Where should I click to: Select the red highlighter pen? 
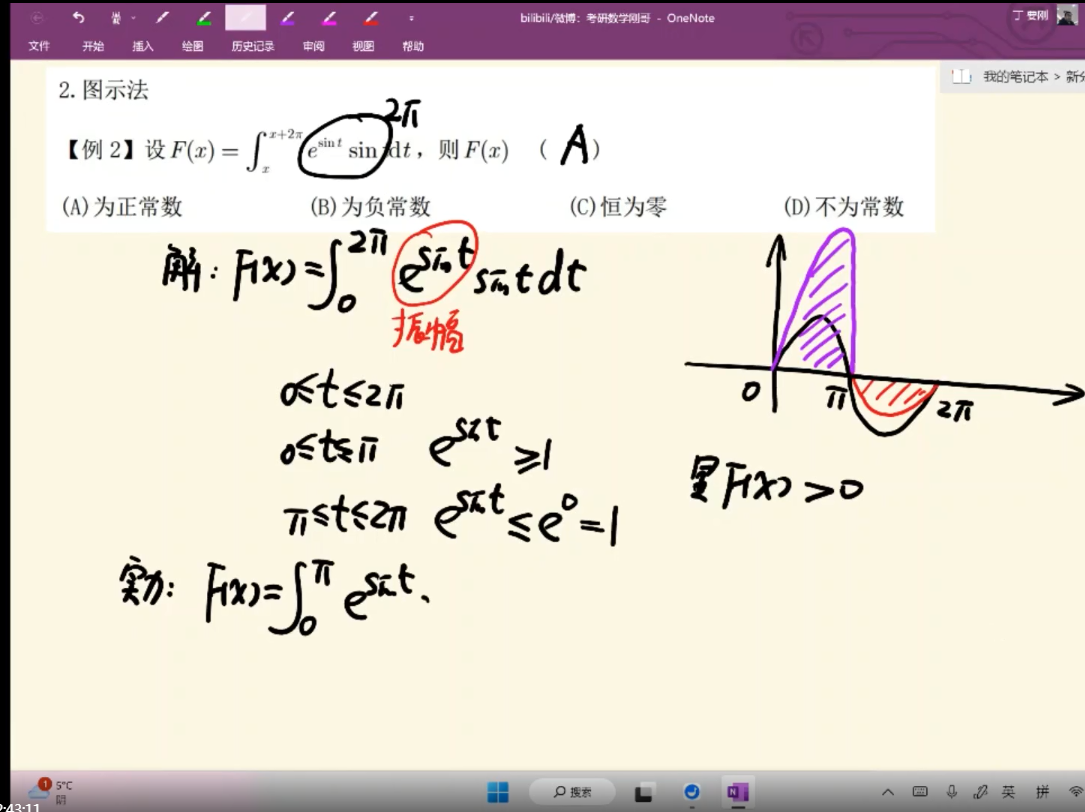370,18
